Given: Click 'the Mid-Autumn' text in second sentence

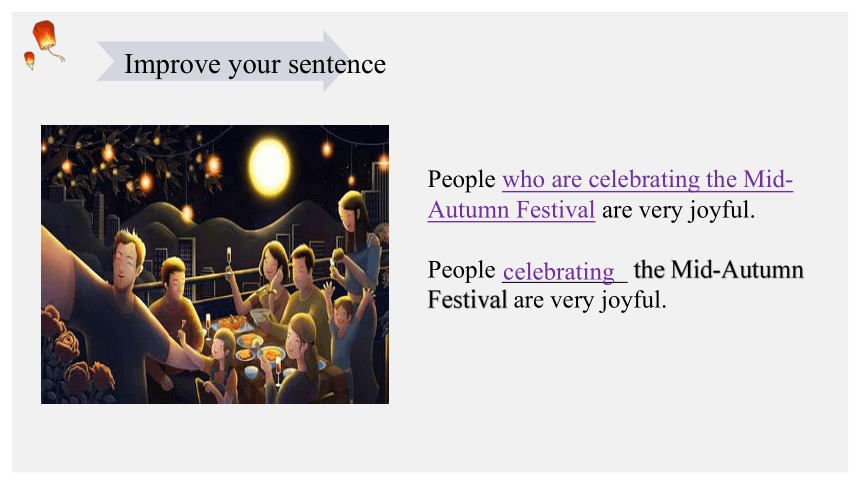Looking at the screenshot, I should [718, 270].
